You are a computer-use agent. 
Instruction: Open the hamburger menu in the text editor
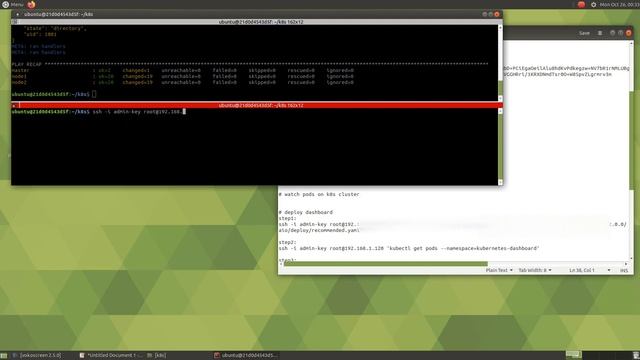(600, 33)
